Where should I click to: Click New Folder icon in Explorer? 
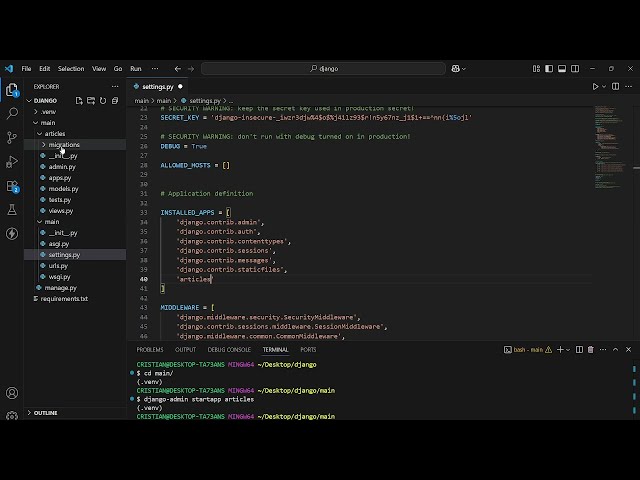91,100
